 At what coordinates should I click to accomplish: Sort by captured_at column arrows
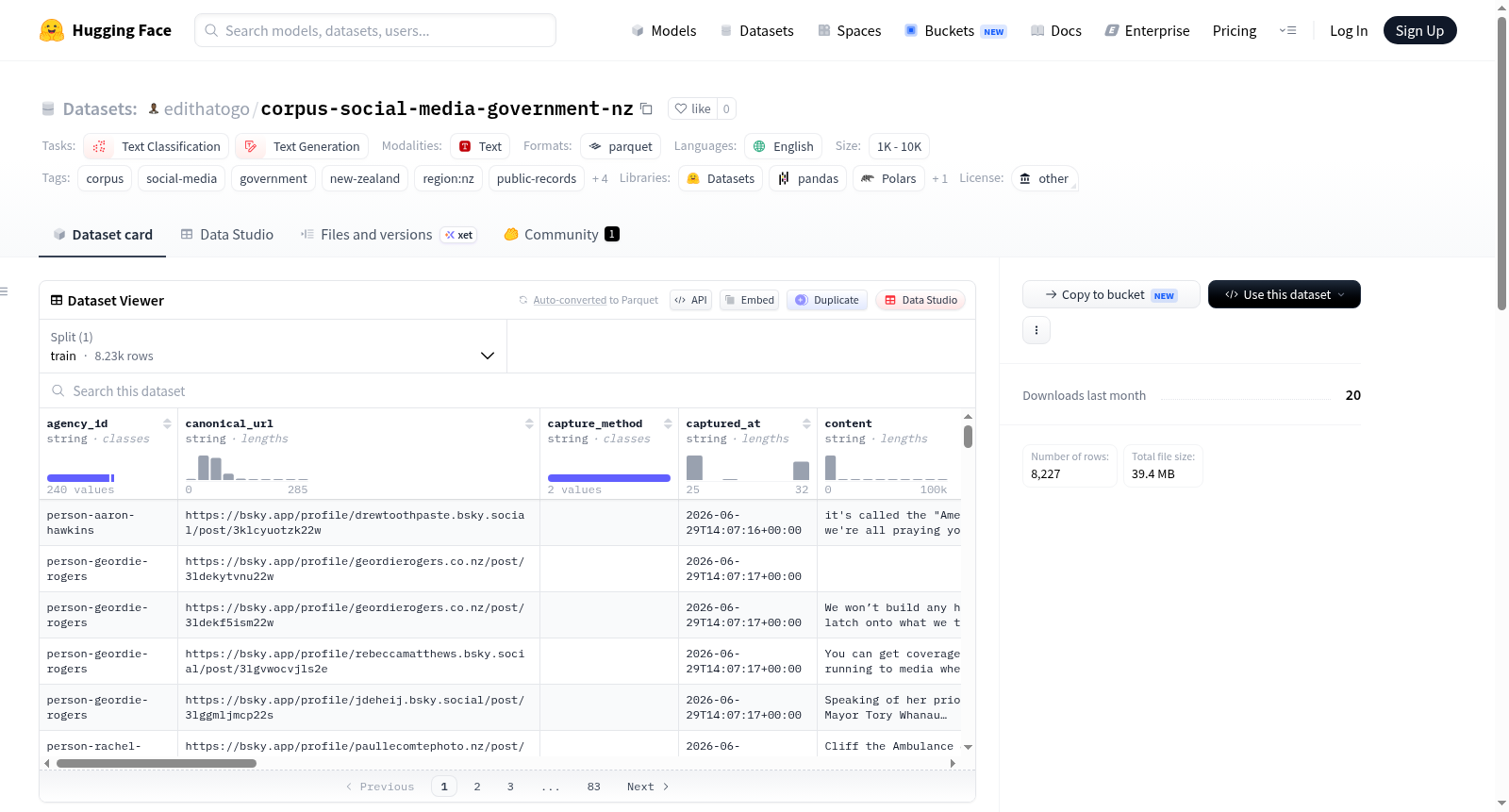pos(806,423)
